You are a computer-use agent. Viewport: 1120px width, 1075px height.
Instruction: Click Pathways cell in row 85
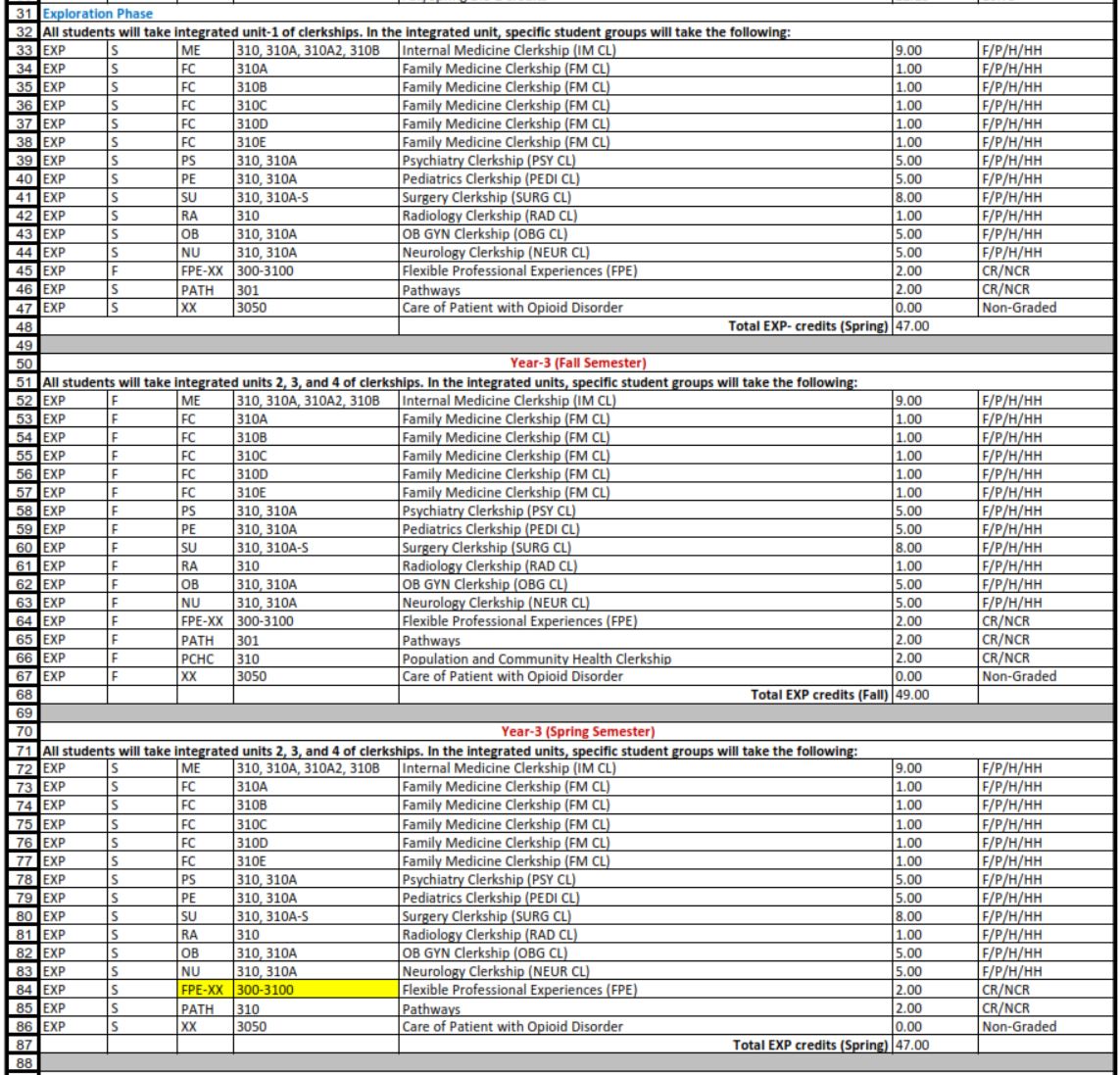click(x=431, y=1008)
